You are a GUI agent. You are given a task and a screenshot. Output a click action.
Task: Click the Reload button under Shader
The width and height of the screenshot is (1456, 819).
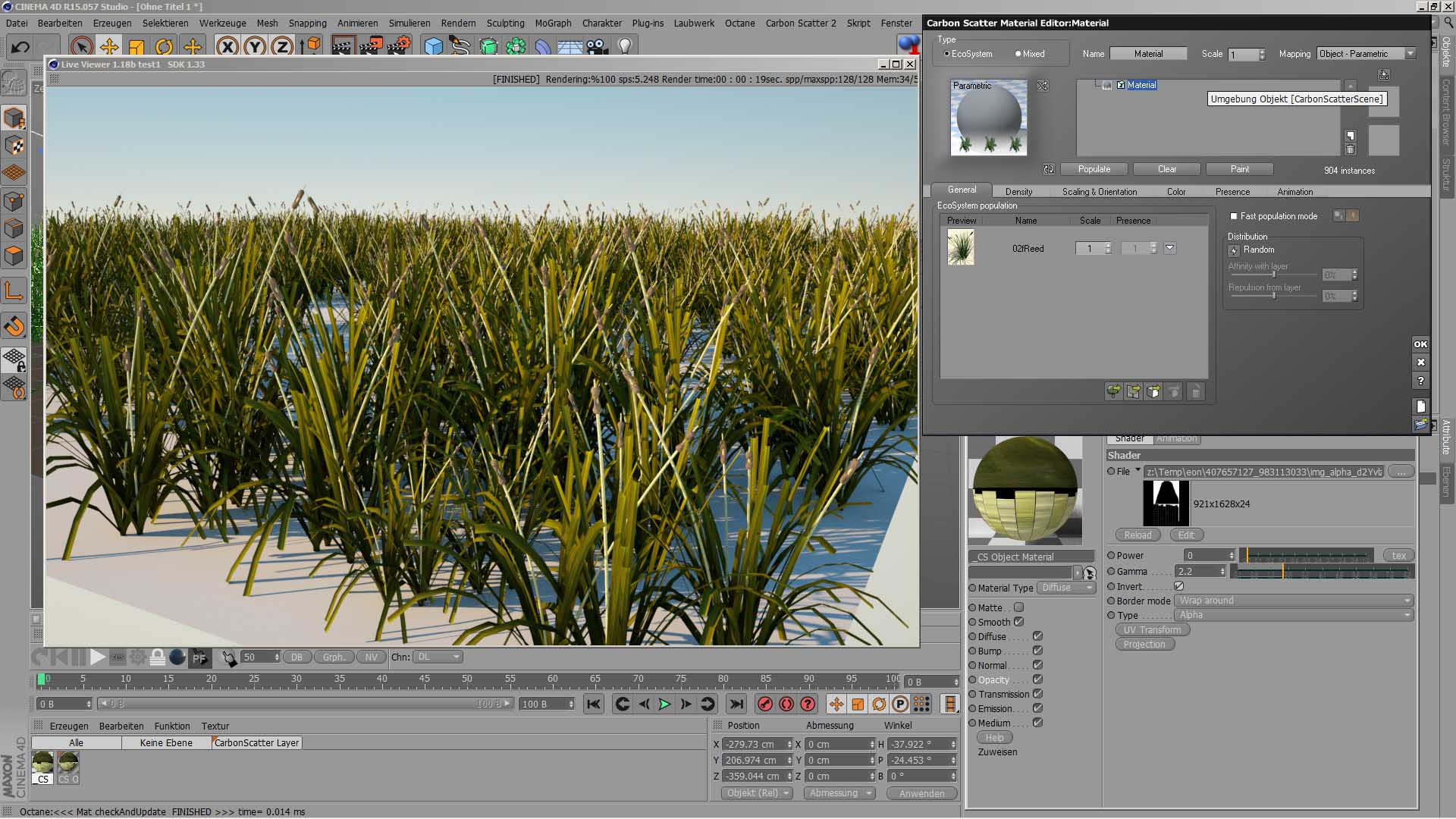point(1137,535)
